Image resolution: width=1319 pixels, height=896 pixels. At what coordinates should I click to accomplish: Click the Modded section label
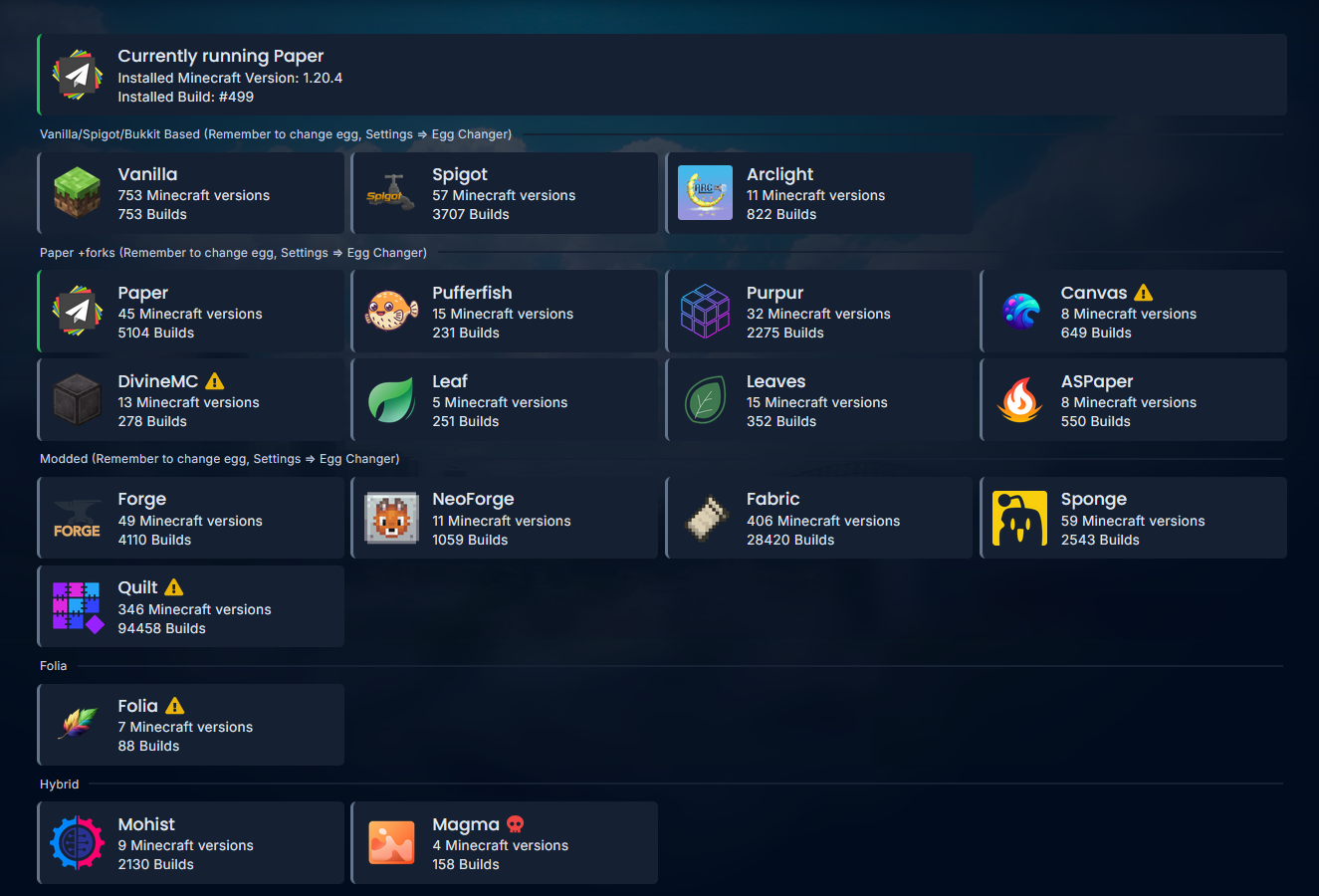click(220, 459)
